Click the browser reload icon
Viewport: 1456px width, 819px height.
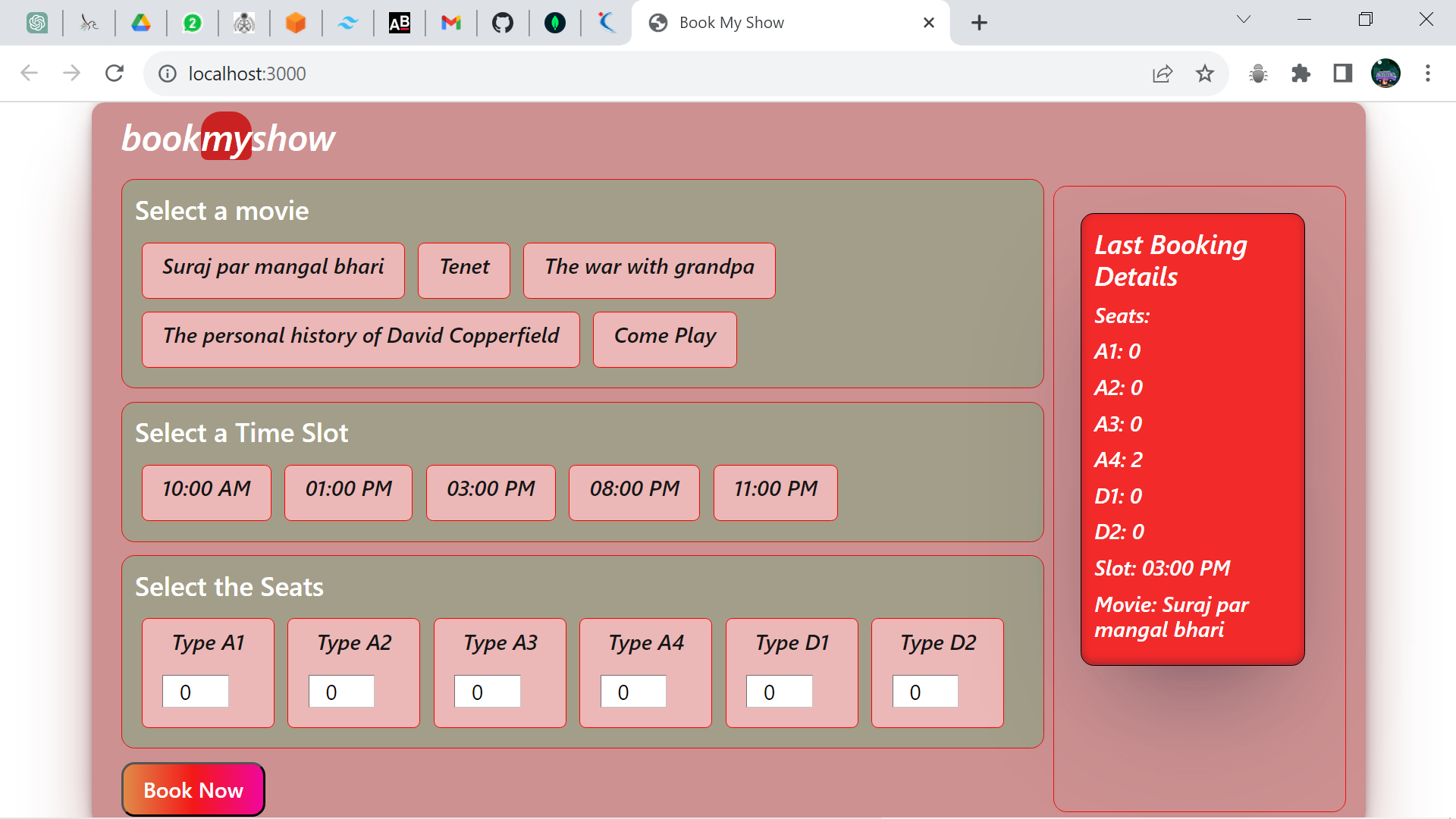pyautogui.click(x=115, y=74)
